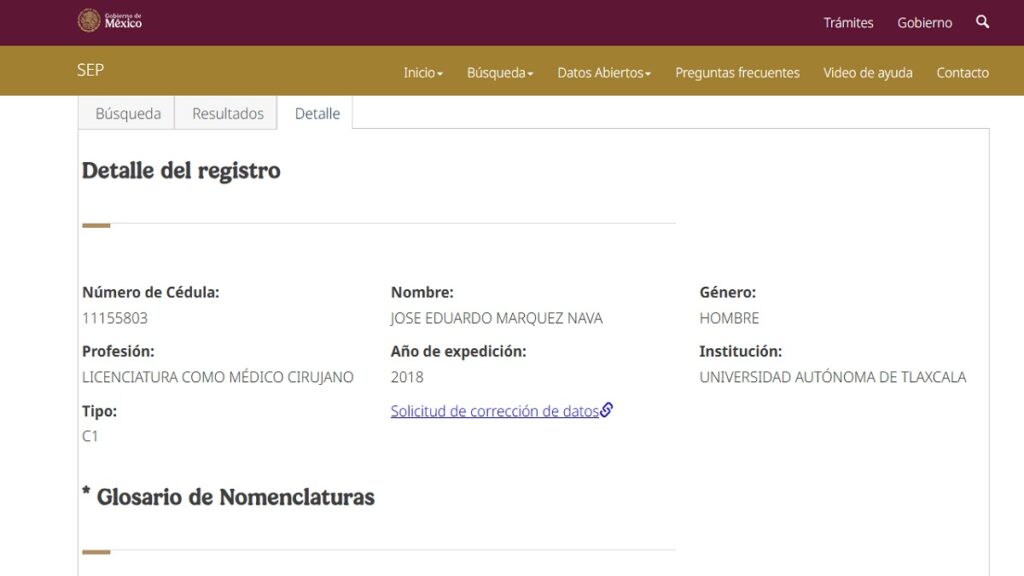Click the SEP brand link
1024x576 pixels.
pos(90,70)
